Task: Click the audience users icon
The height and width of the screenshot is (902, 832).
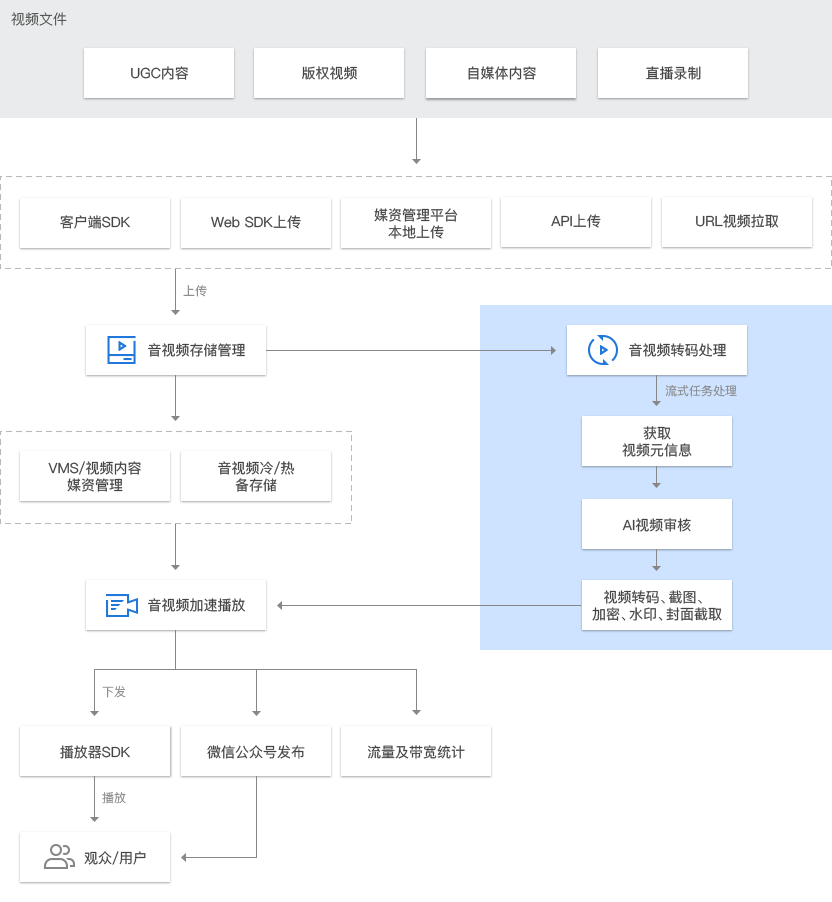Action: click(x=60, y=857)
